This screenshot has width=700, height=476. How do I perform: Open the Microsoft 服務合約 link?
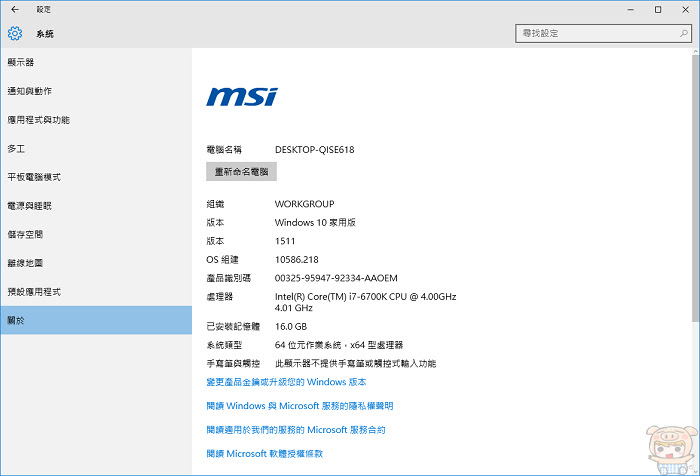click(296, 430)
